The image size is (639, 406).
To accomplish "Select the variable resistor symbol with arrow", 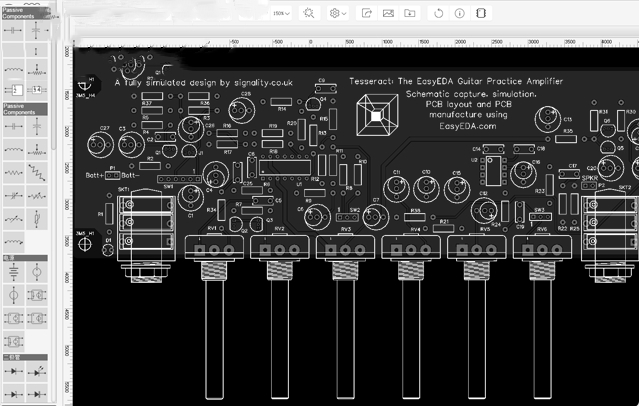I will pyautogui.click(x=37, y=196).
